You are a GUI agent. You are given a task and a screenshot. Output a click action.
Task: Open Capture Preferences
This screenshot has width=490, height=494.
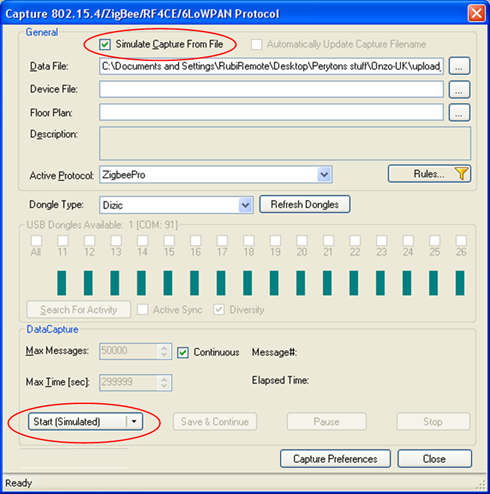click(x=335, y=459)
